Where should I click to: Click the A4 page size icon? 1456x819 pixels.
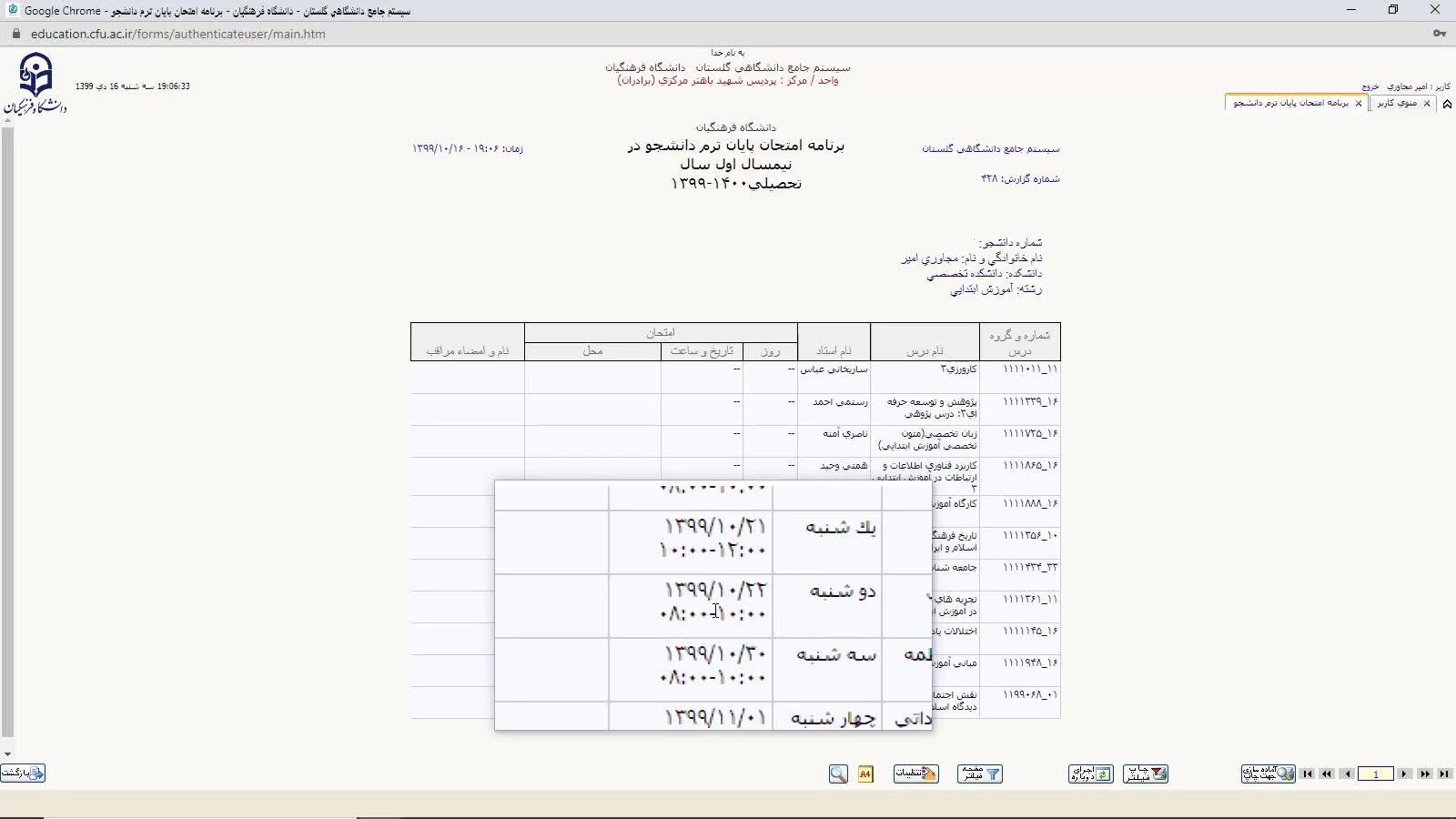tap(865, 773)
